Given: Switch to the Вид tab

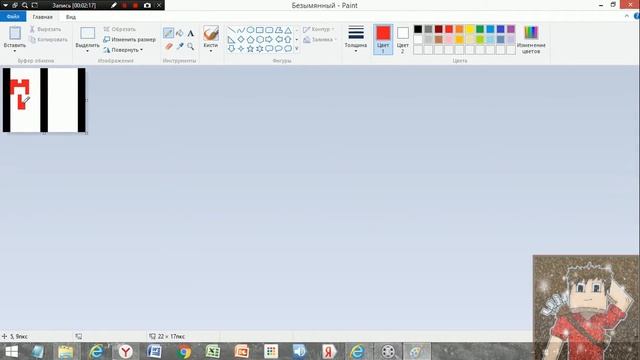Looking at the screenshot, I should point(71,17).
